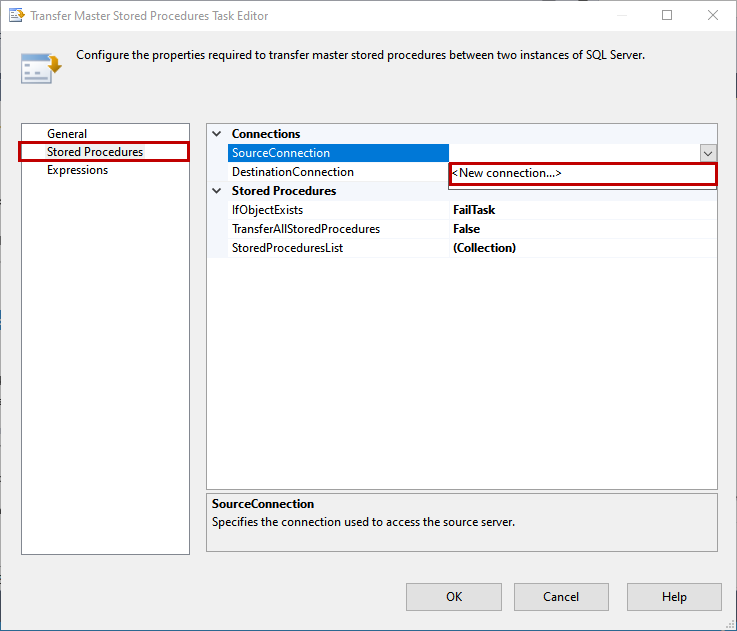
Task: Switch to the Expressions page
Action: pos(77,170)
